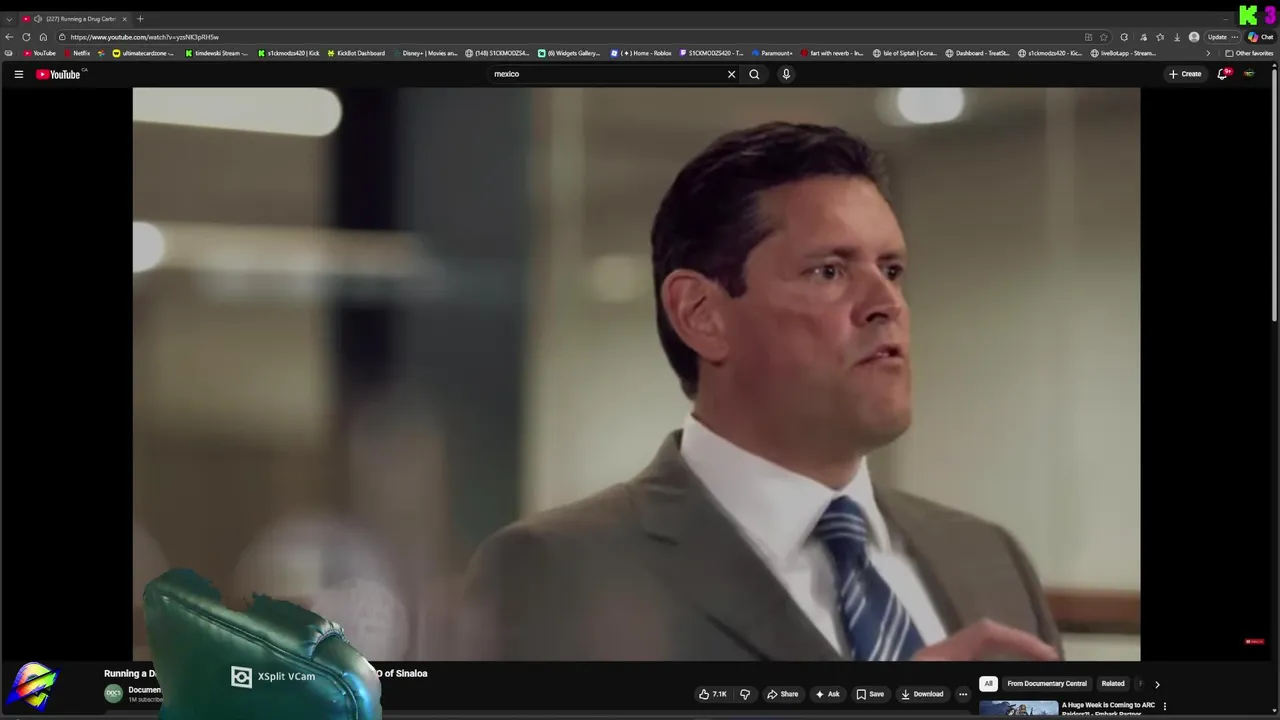Open Dashboard - TreatStream bookmark
The image size is (1280, 720).
pyautogui.click(x=978, y=53)
